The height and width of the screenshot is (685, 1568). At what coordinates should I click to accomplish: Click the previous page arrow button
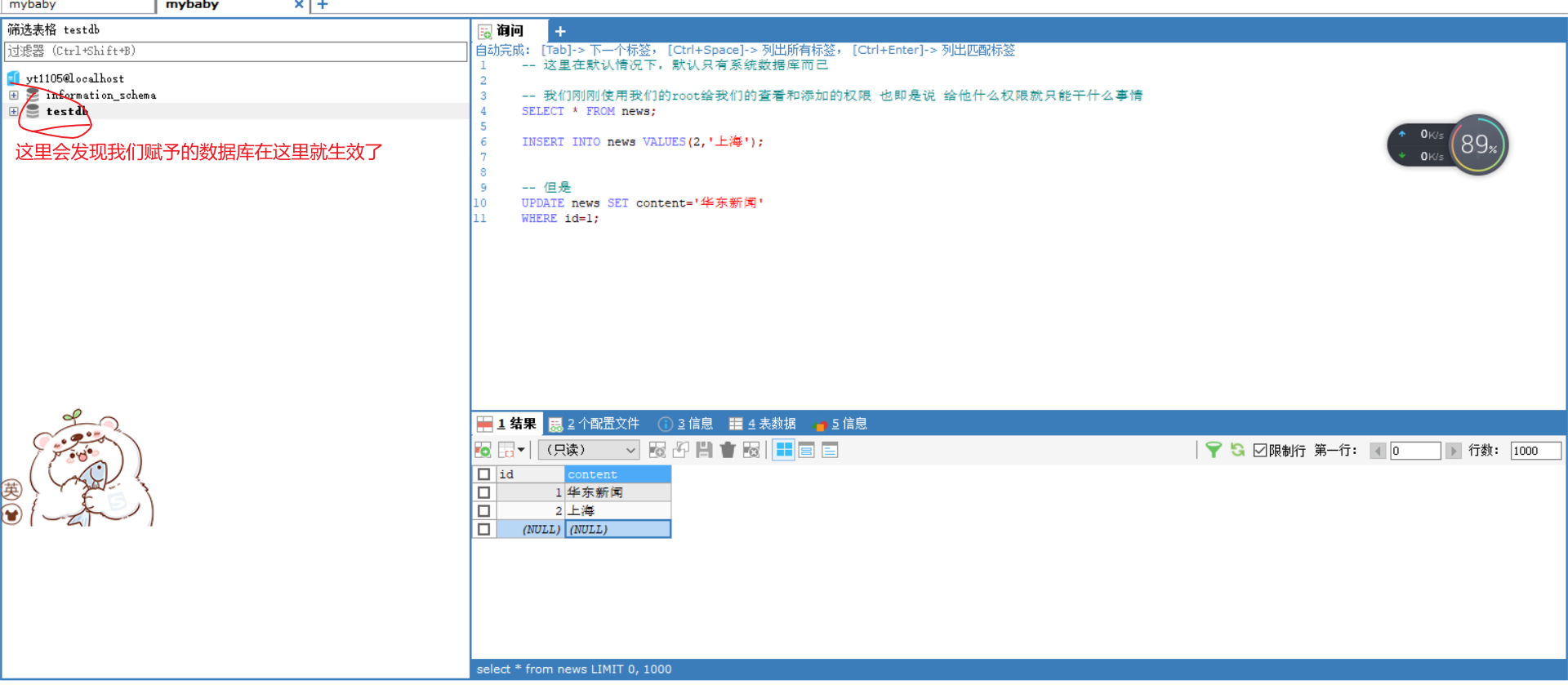[x=1378, y=451]
